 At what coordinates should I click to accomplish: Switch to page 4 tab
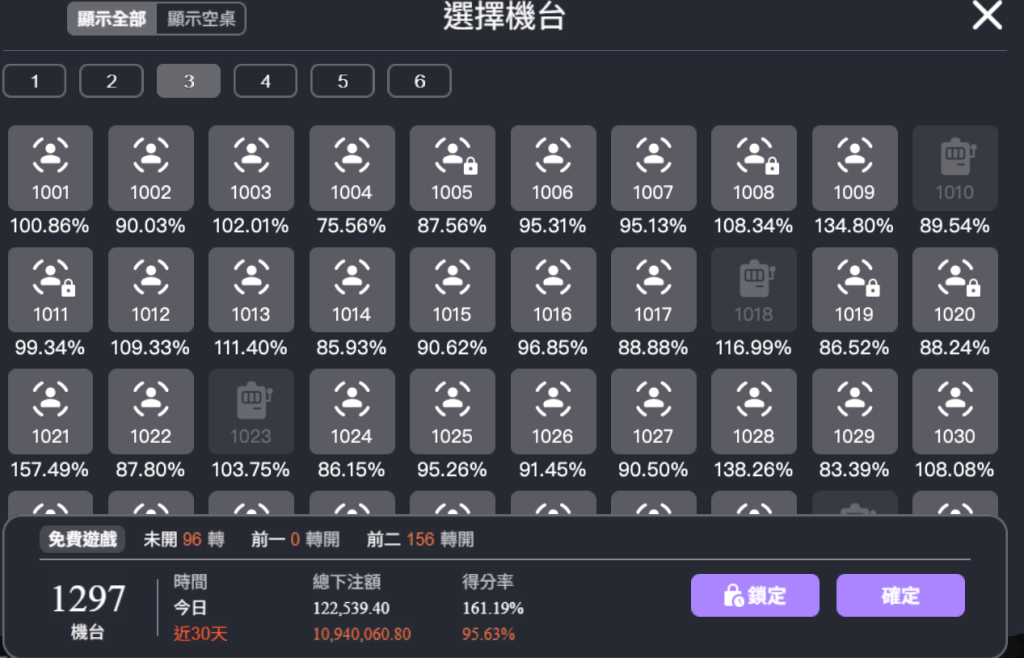[265, 81]
